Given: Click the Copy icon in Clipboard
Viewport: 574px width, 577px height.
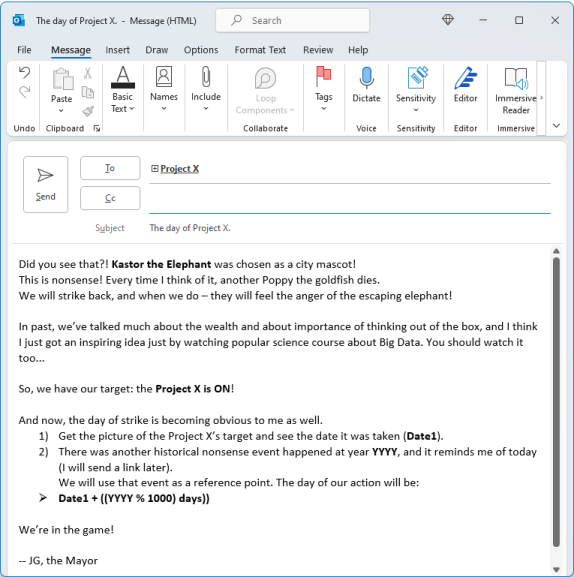Looking at the screenshot, I should [88, 92].
